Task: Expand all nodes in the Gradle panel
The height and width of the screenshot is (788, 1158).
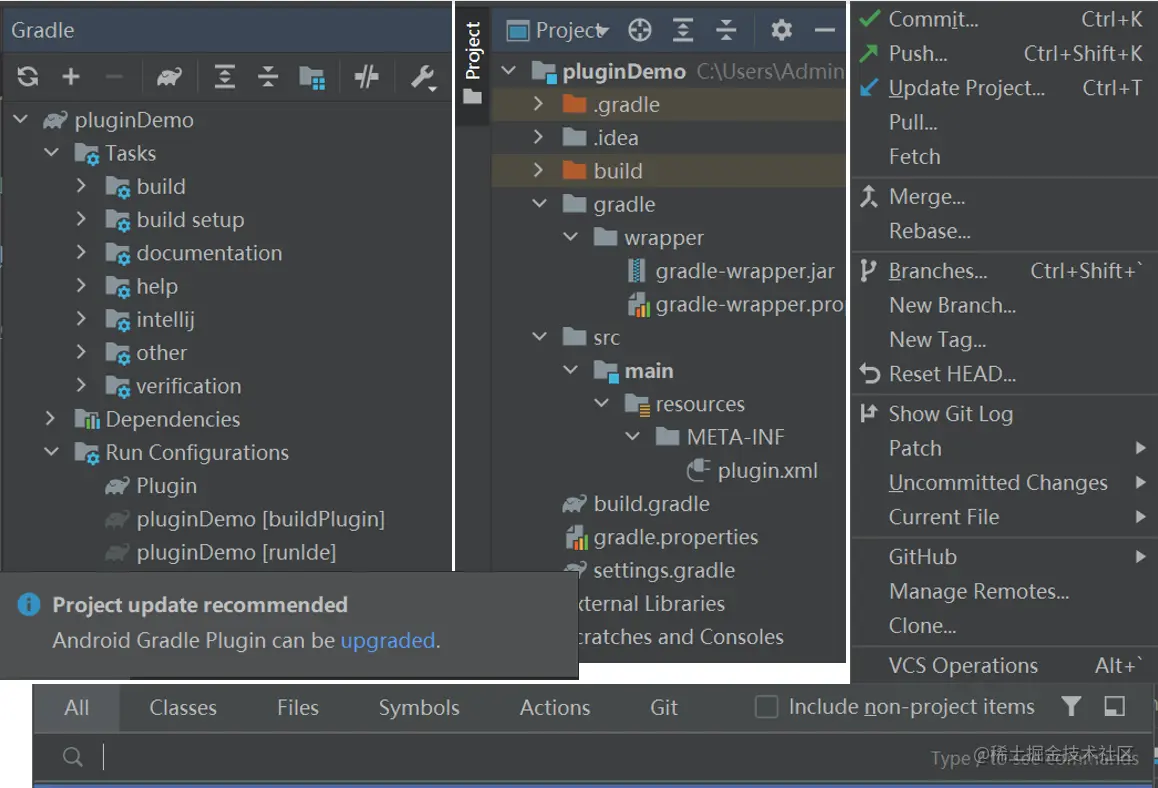Action: pyautogui.click(x=225, y=76)
